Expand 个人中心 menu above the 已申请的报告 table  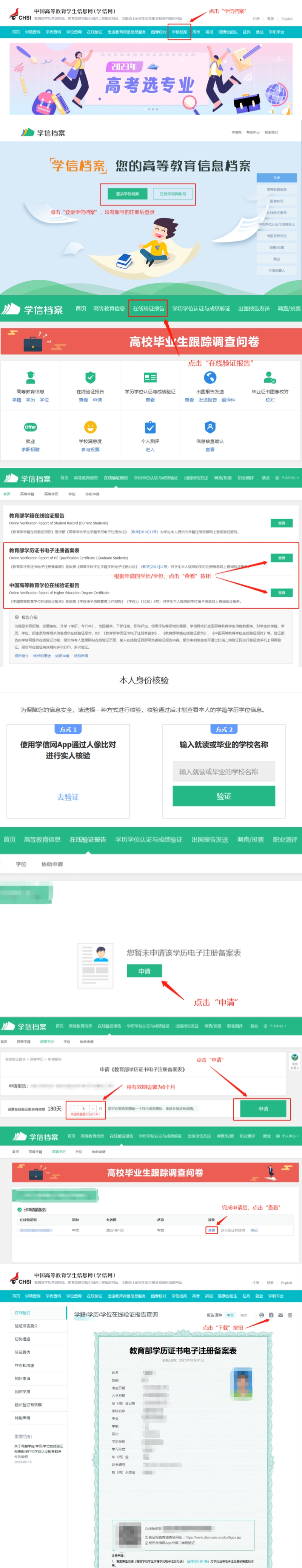(287, 1136)
